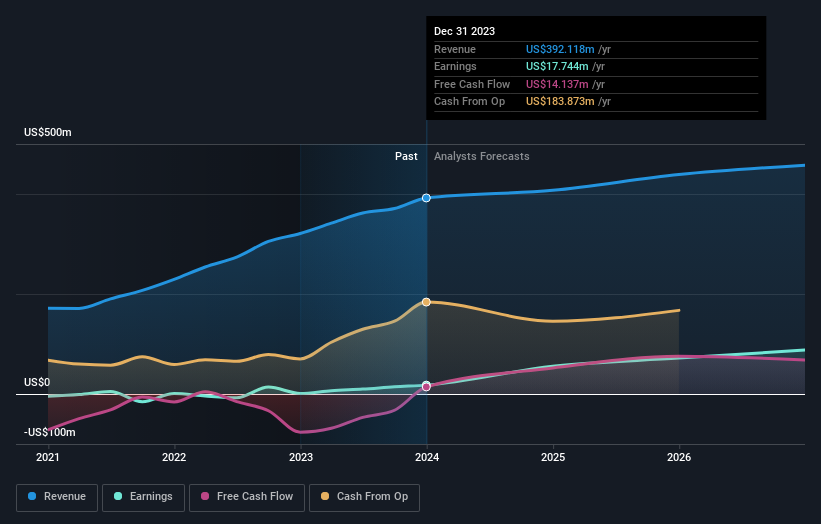The width and height of the screenshot is (821, 524).
Task: Click the US$0 y-axis label
Action: click(x=37, y=383)
